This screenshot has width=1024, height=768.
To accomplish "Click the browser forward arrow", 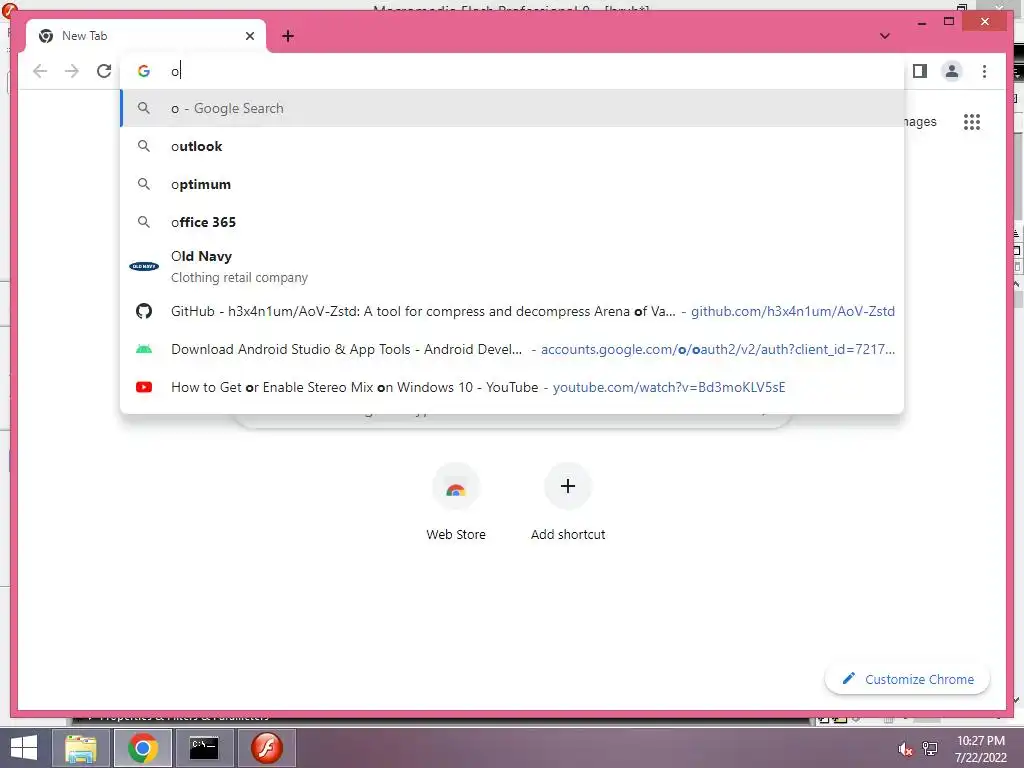I will [72, 71].
